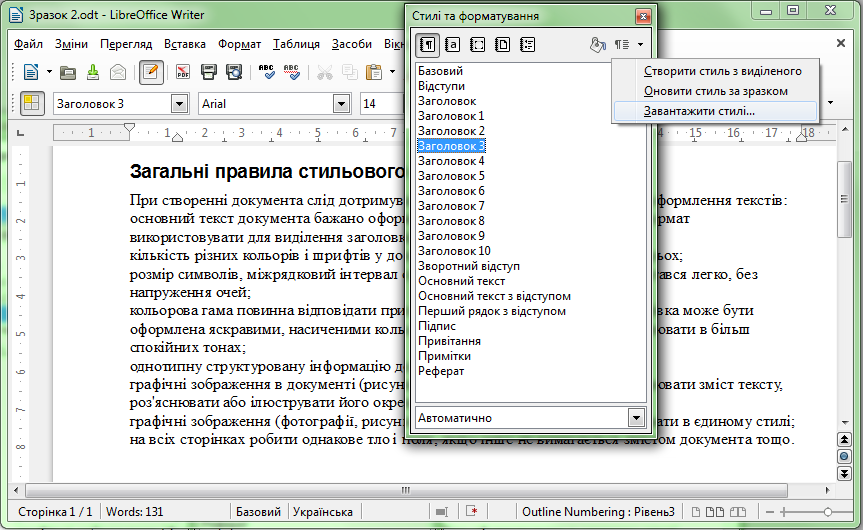
Task: Select 'Основний текст' style in list
Action: coord(461,281)
